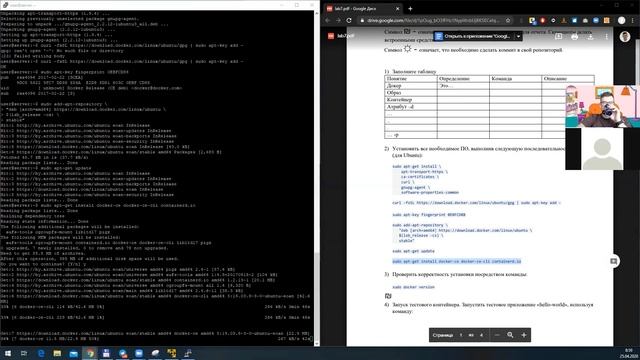Click the taskbar clock and date

click(x=629, y=353)
